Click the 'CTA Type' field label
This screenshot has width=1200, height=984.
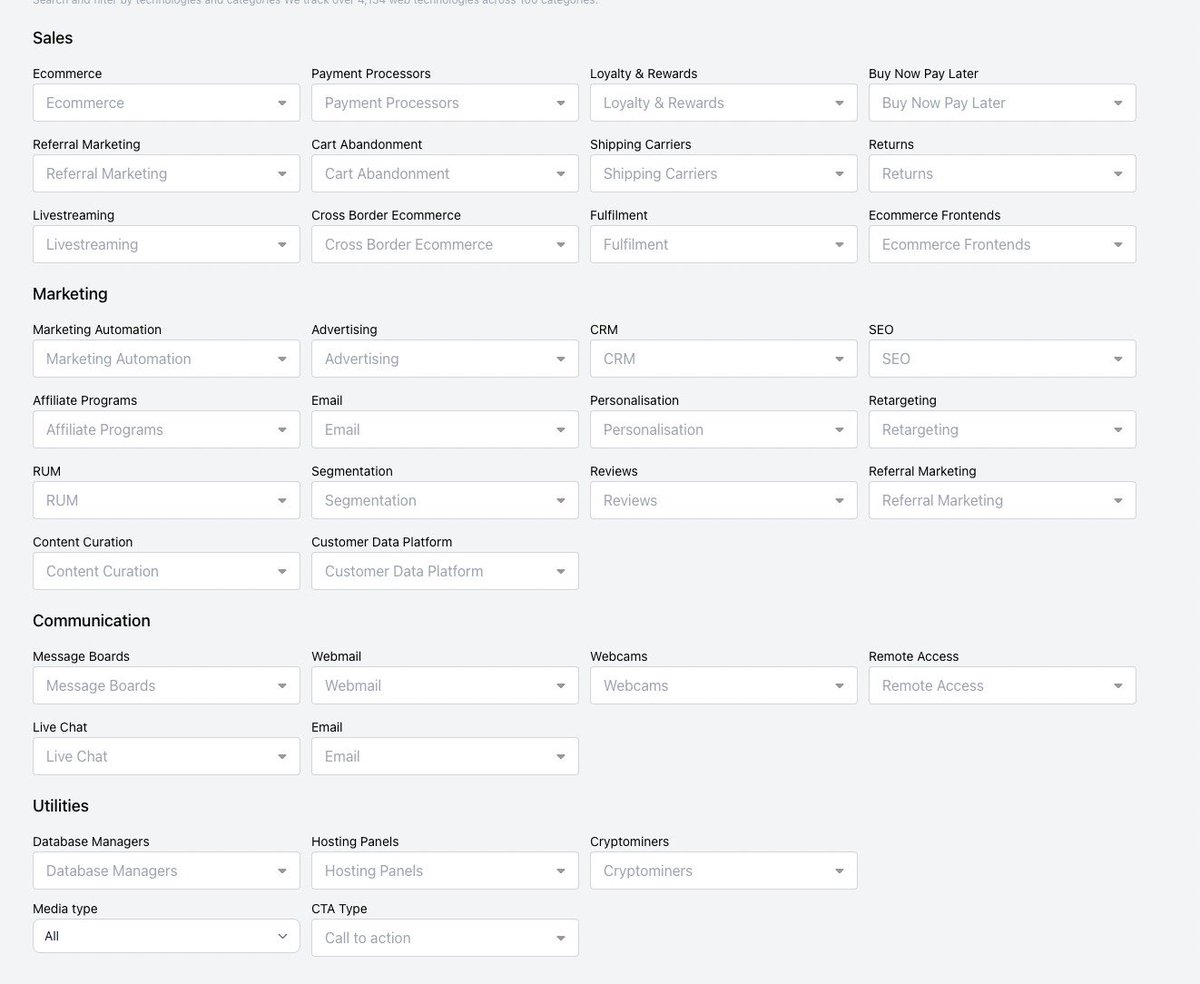pos(339,909)
